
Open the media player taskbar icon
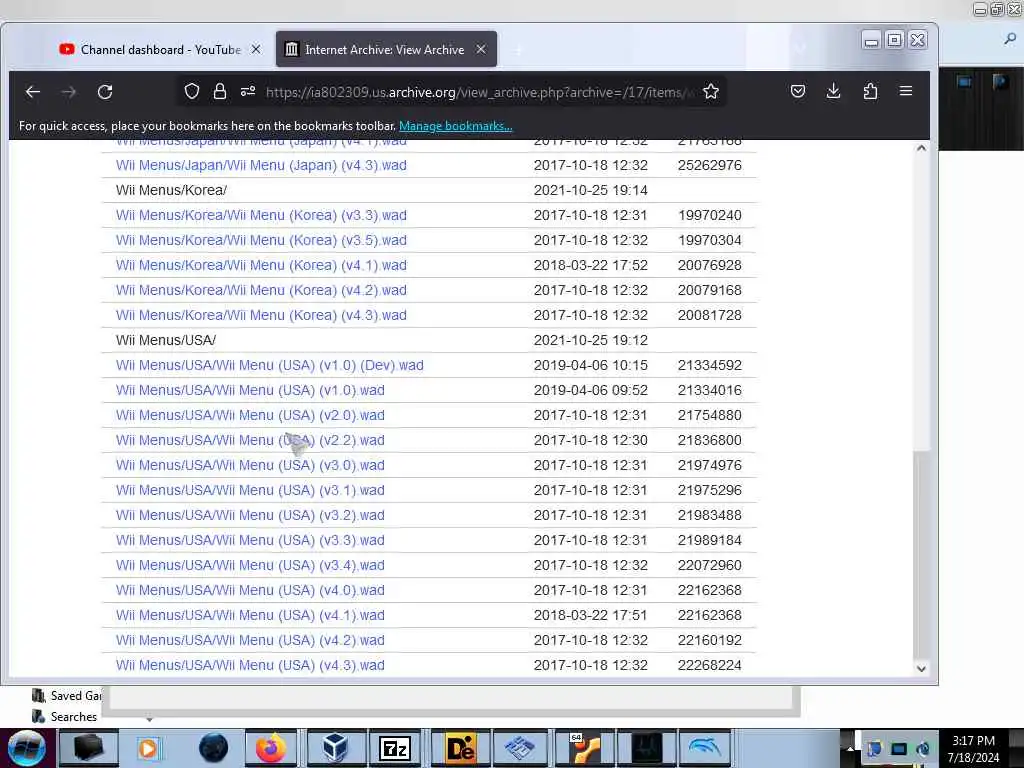(148, 748)
